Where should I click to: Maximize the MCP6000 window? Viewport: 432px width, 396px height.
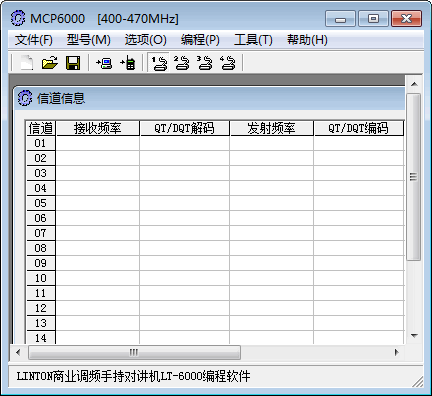coord(373,18)
